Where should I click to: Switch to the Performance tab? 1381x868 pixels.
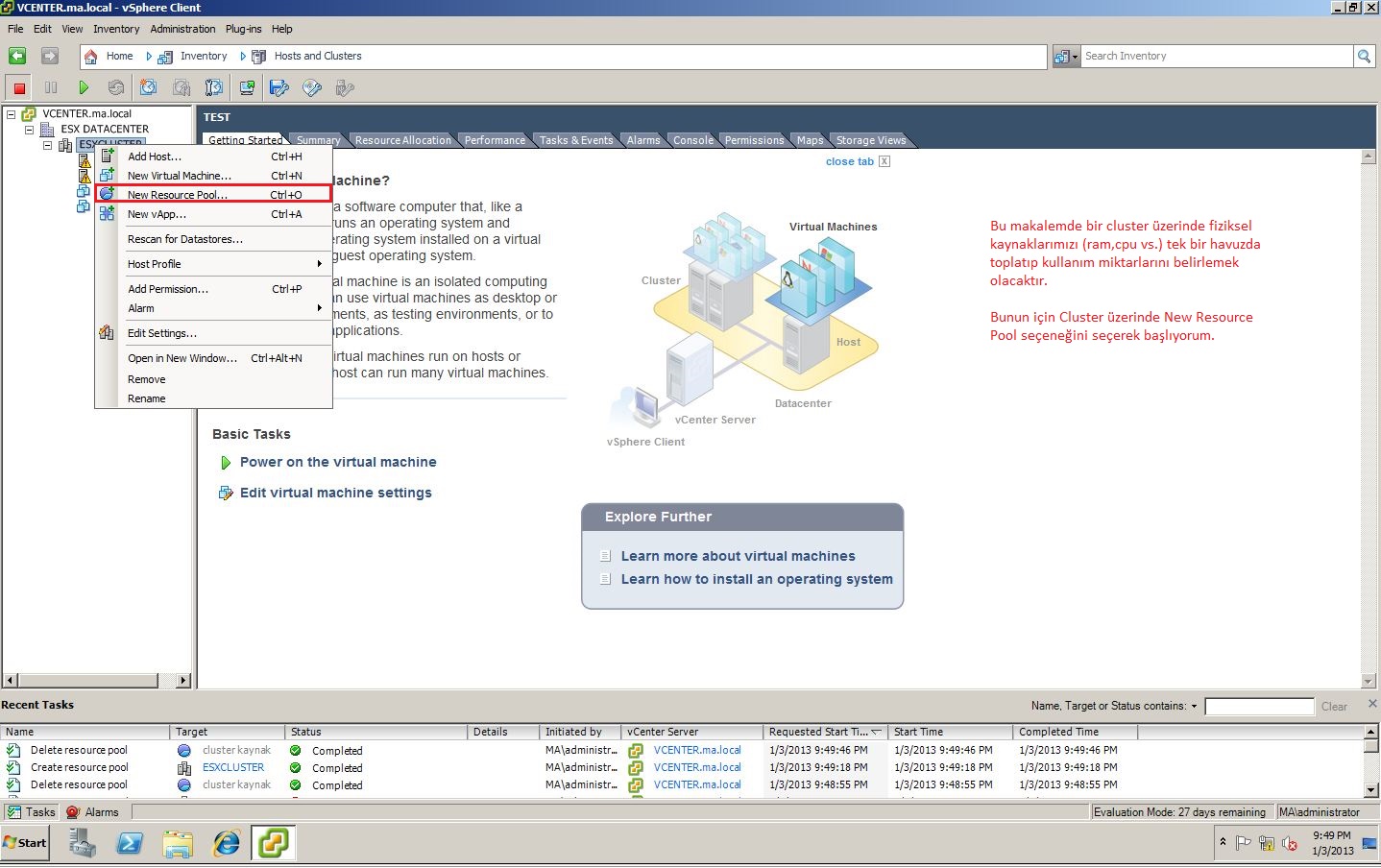pos(495,140)
